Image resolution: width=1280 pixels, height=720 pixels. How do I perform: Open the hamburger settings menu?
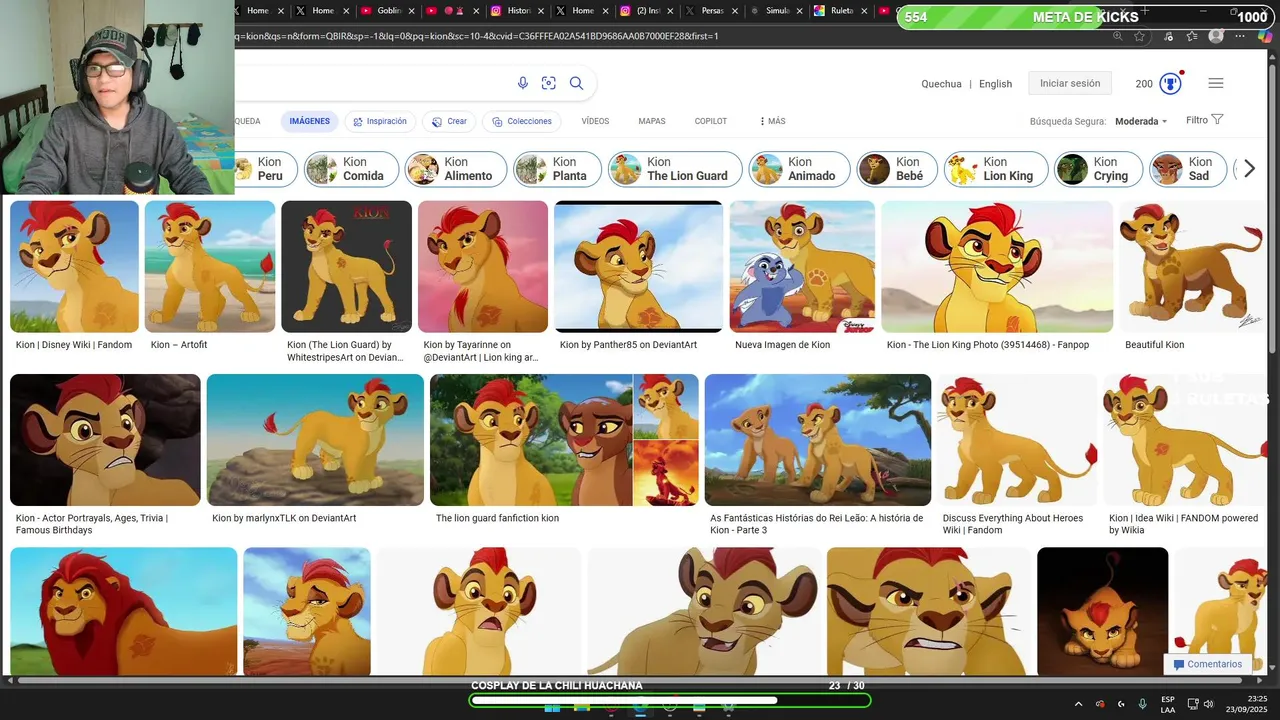click(1216, 83)
